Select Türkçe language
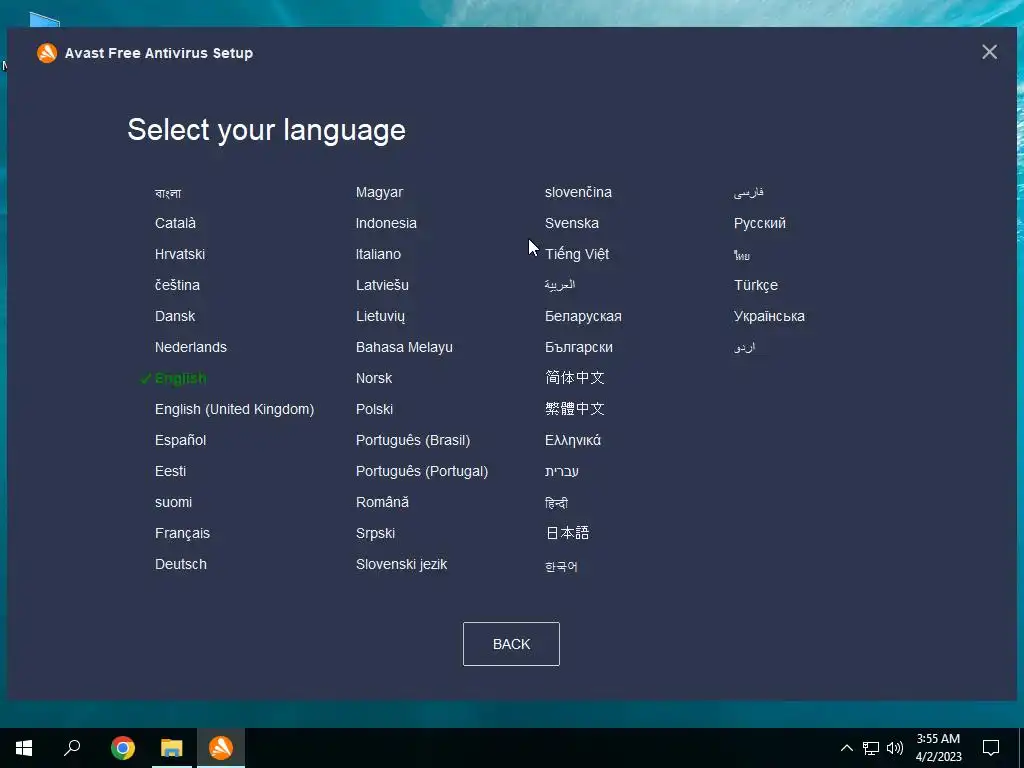 tap(756, 285)
